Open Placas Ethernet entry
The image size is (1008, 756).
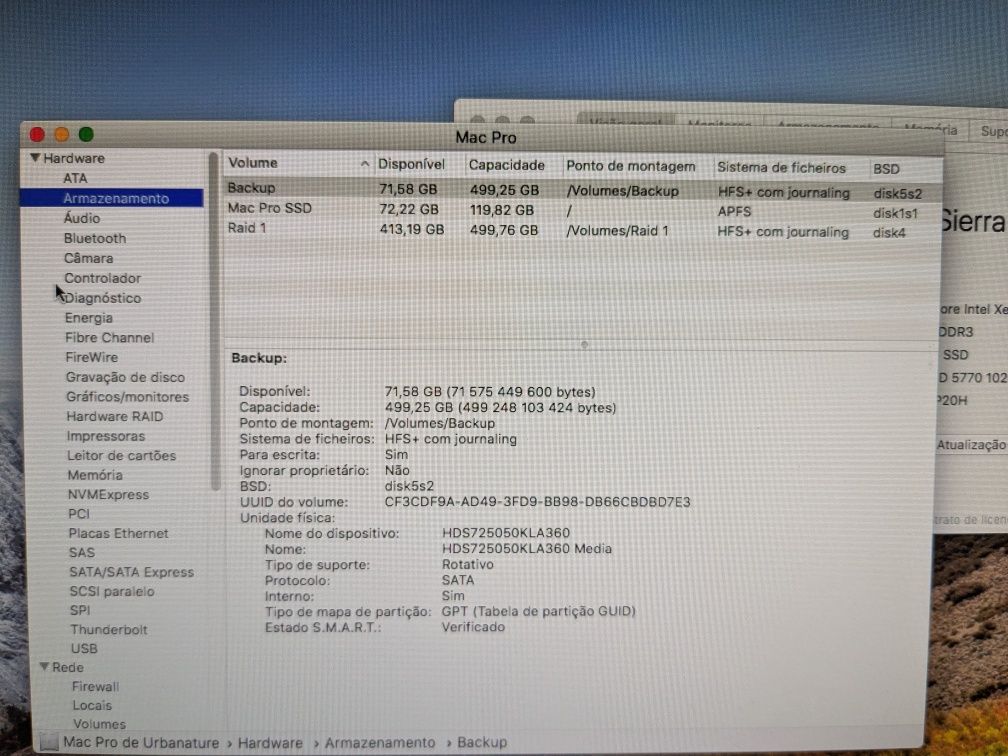118,533
